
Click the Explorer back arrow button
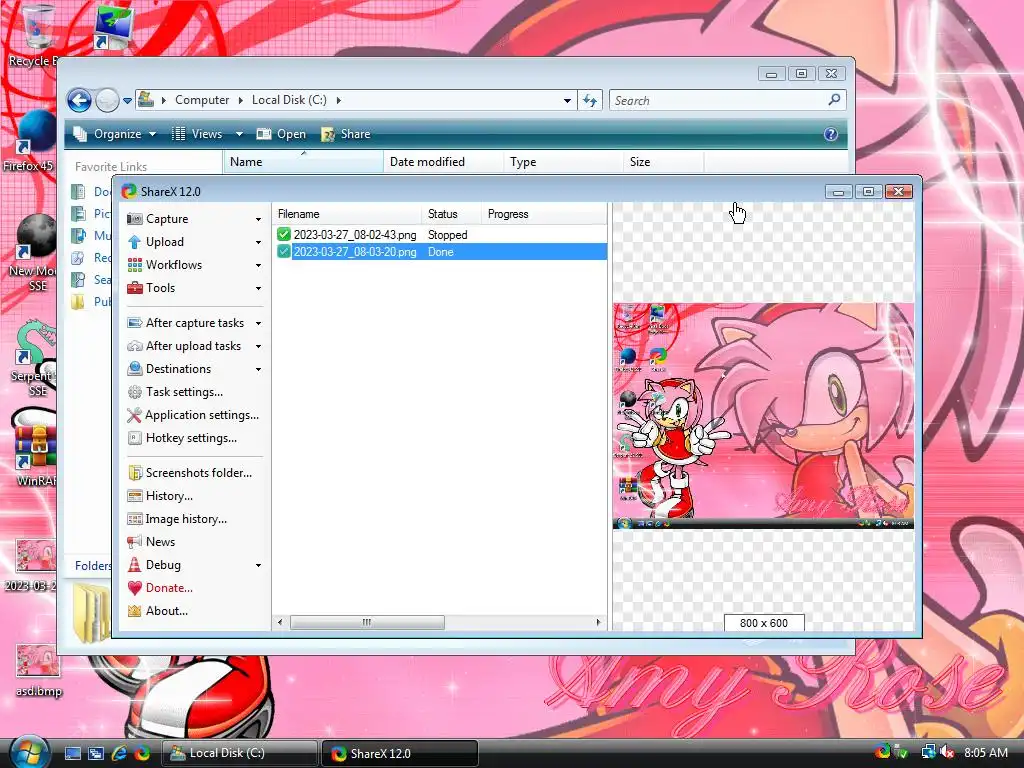[80, 101]
